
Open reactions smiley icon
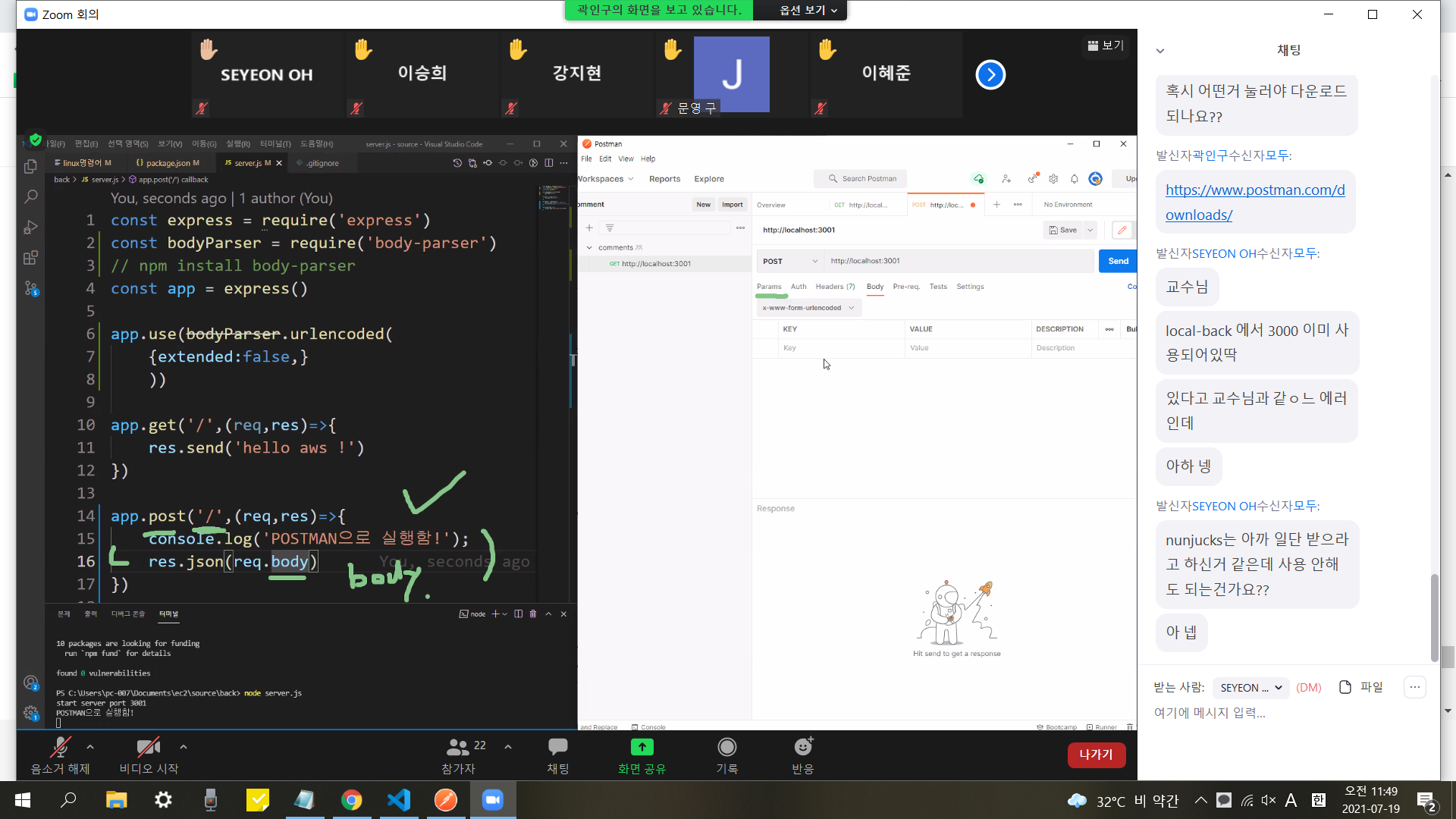tap(802, 748)
